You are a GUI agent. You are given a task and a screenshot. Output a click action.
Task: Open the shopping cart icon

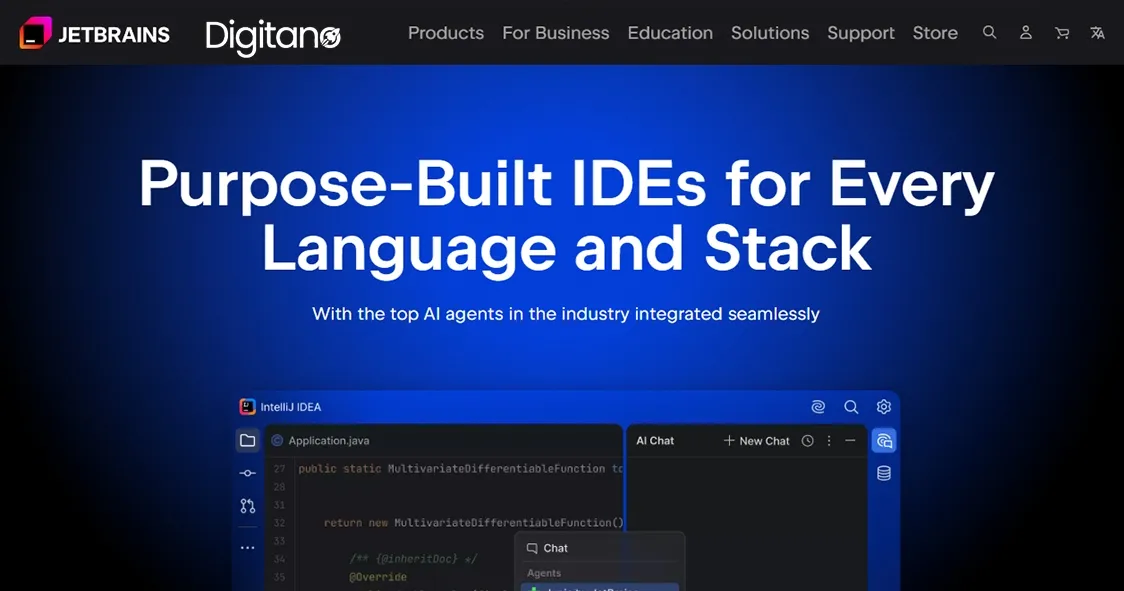(x=1062, y=33)
